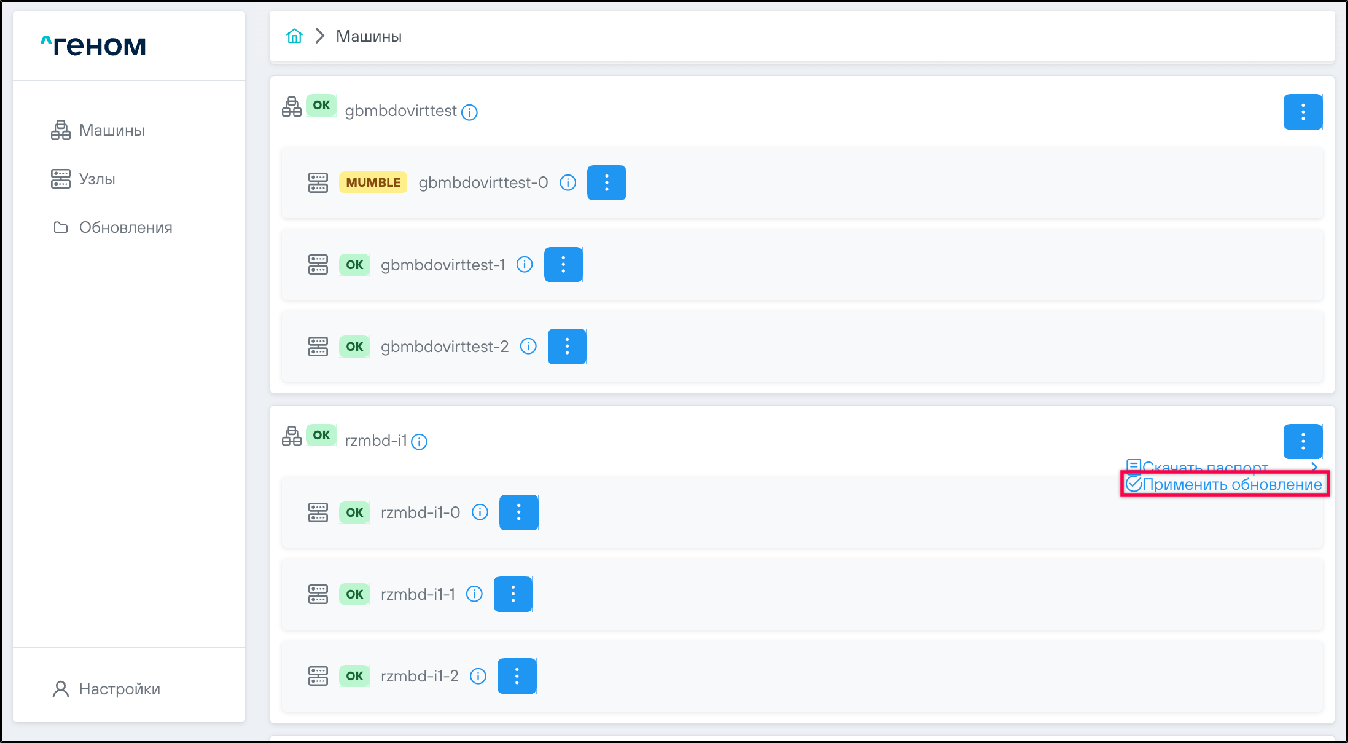
Task: Go to Машины in the sidebar
Action: pos(111,131)
